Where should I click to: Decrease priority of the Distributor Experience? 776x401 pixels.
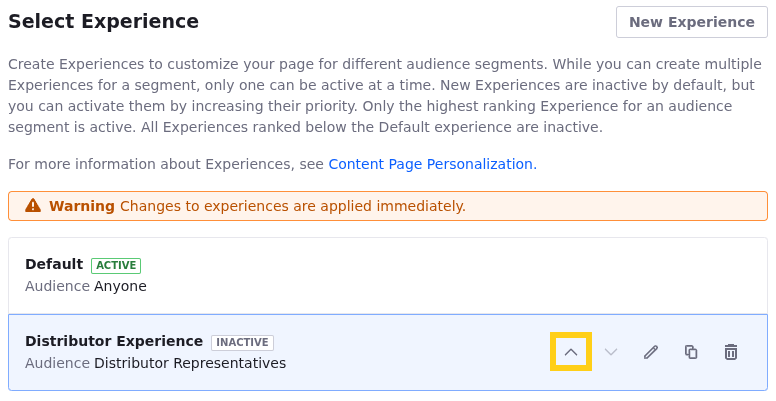611,352
